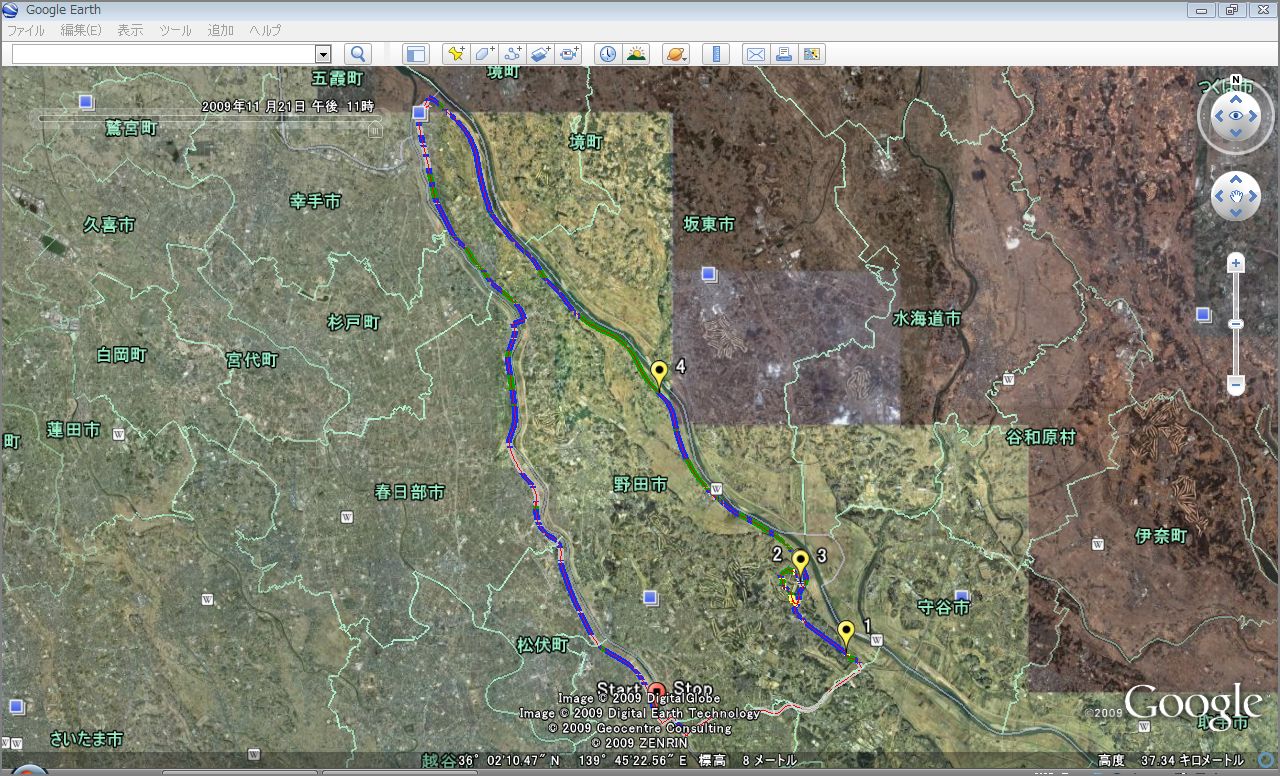Open the ツール menu
Screen dimensions: 1280x776
tap(175, 31)
